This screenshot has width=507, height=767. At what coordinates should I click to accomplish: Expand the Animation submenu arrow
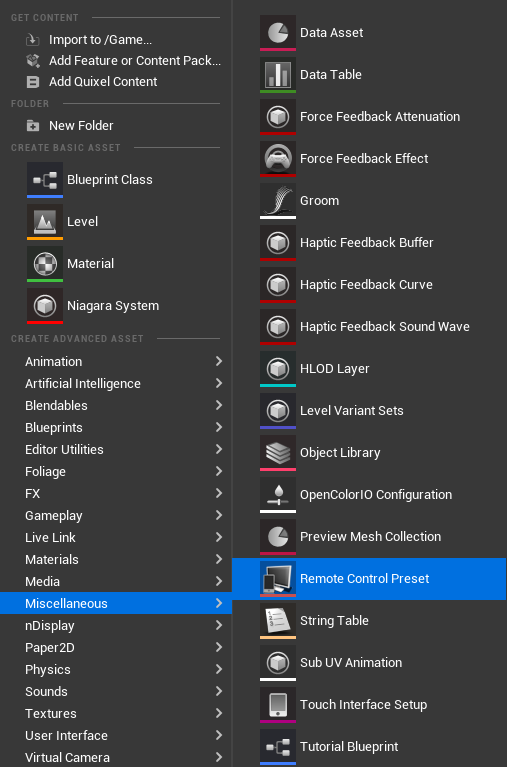(x=219, y=361)
